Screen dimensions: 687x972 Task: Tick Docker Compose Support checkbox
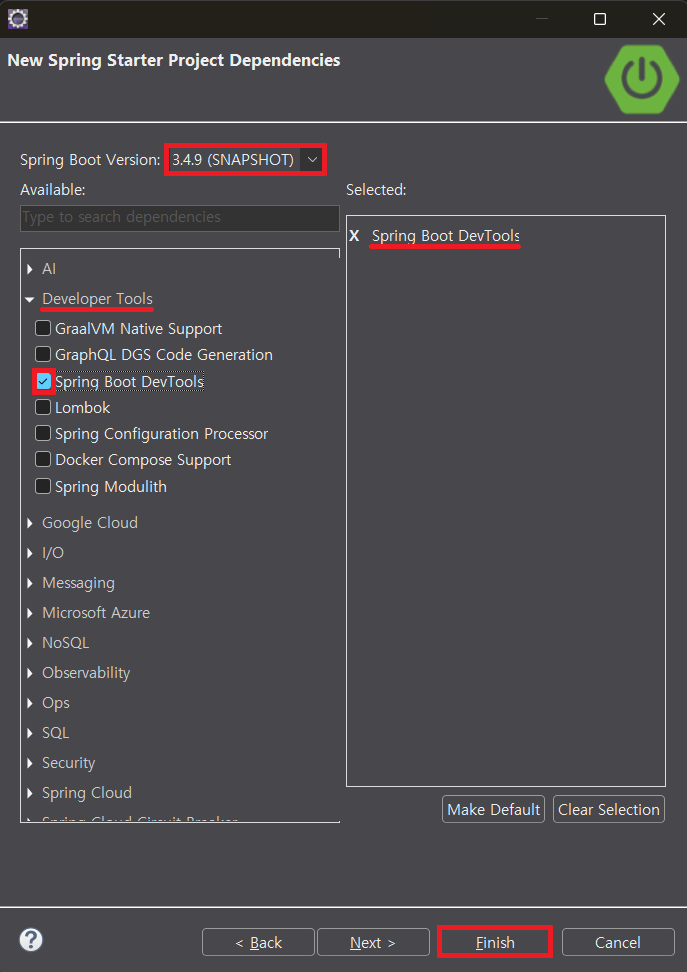coord(43,459)
